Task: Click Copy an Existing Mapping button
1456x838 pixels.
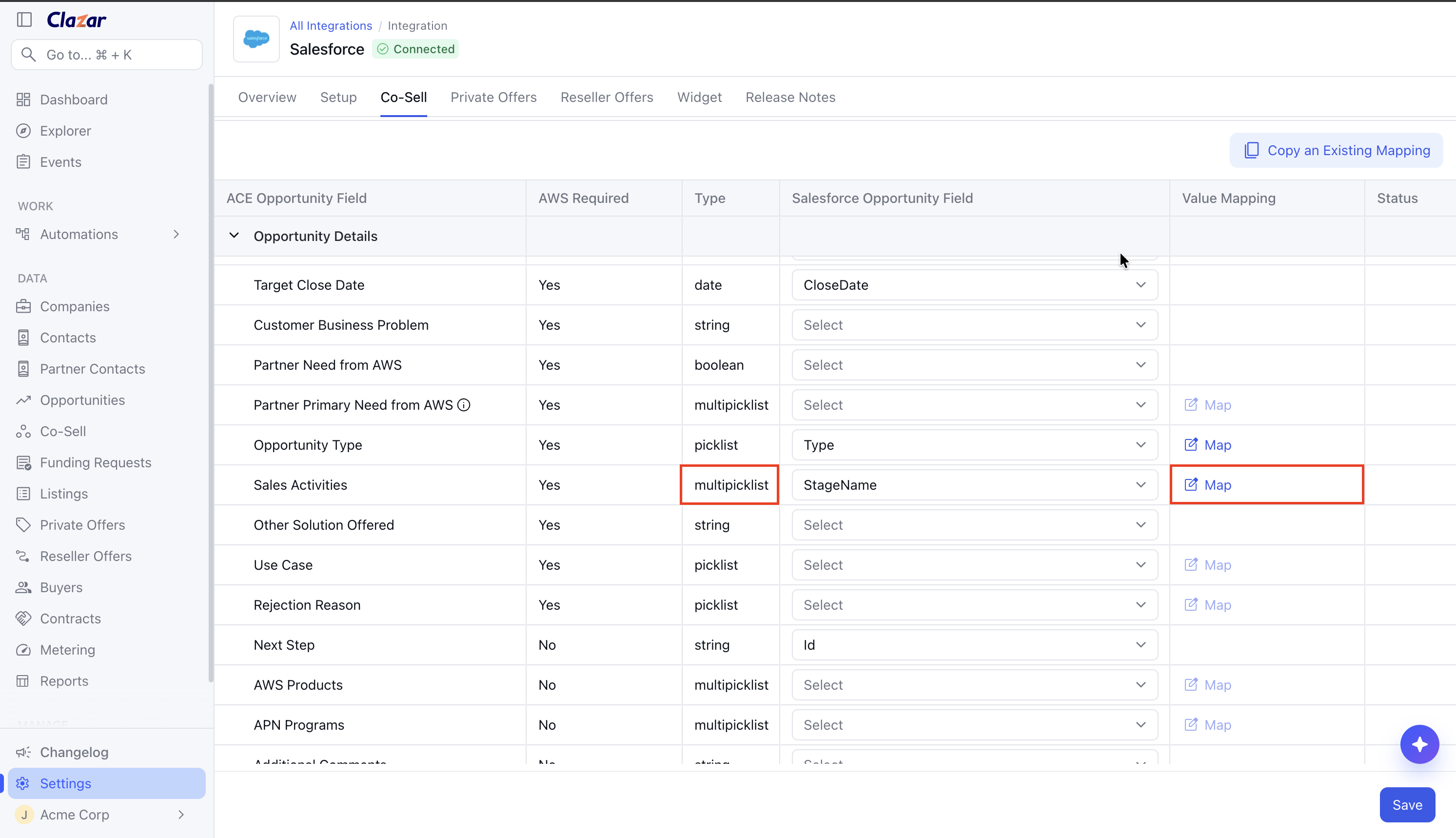Action: click(x=1337, y=150)
